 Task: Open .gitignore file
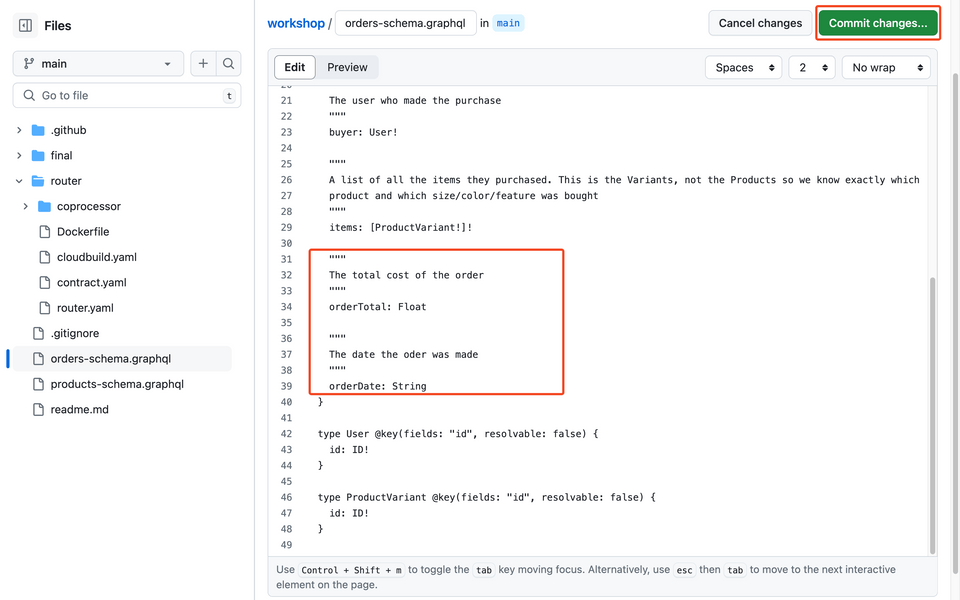75,333
